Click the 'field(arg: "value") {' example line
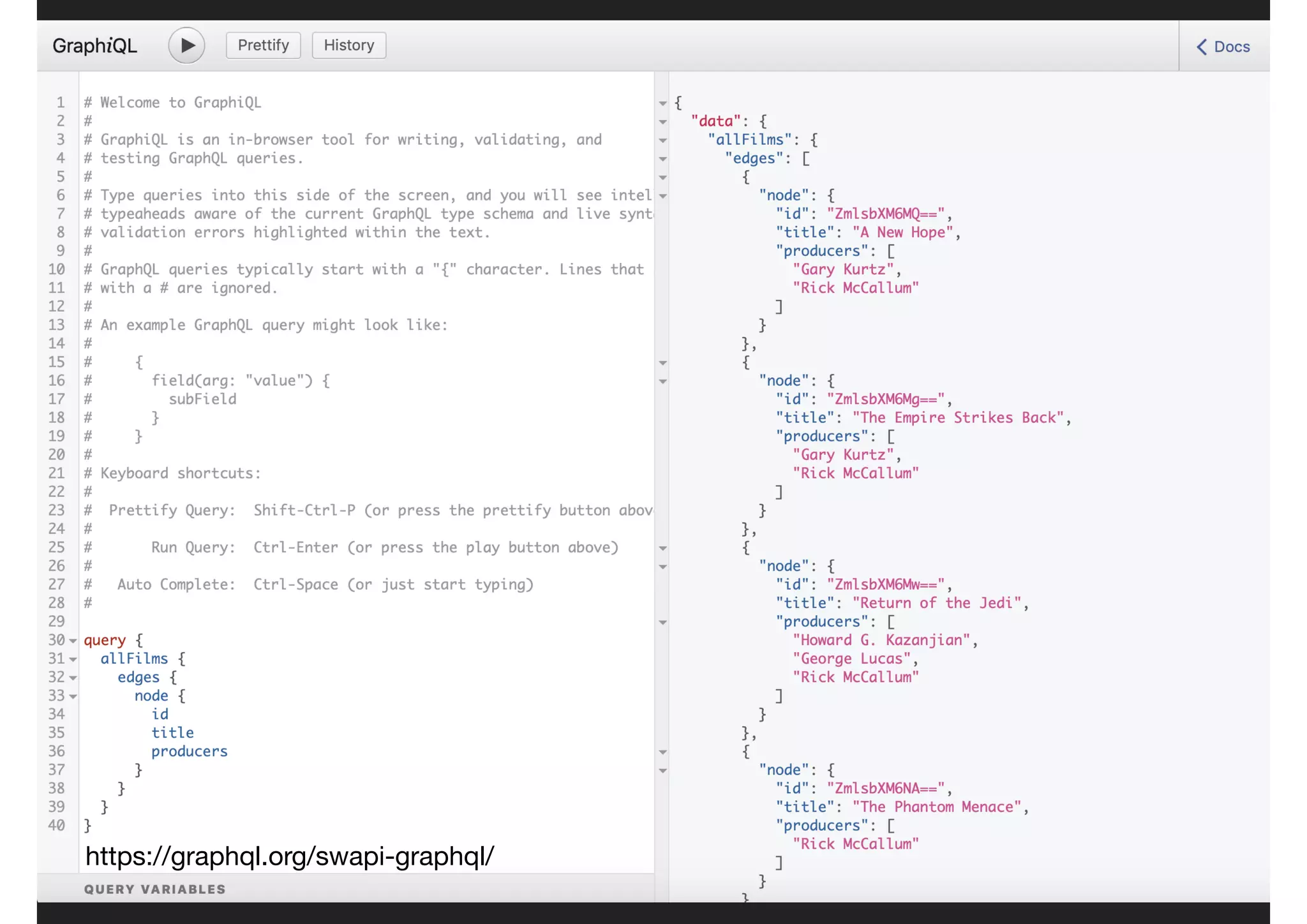The height and width of the screenshot is (924, 1307). tap(241, 380)
